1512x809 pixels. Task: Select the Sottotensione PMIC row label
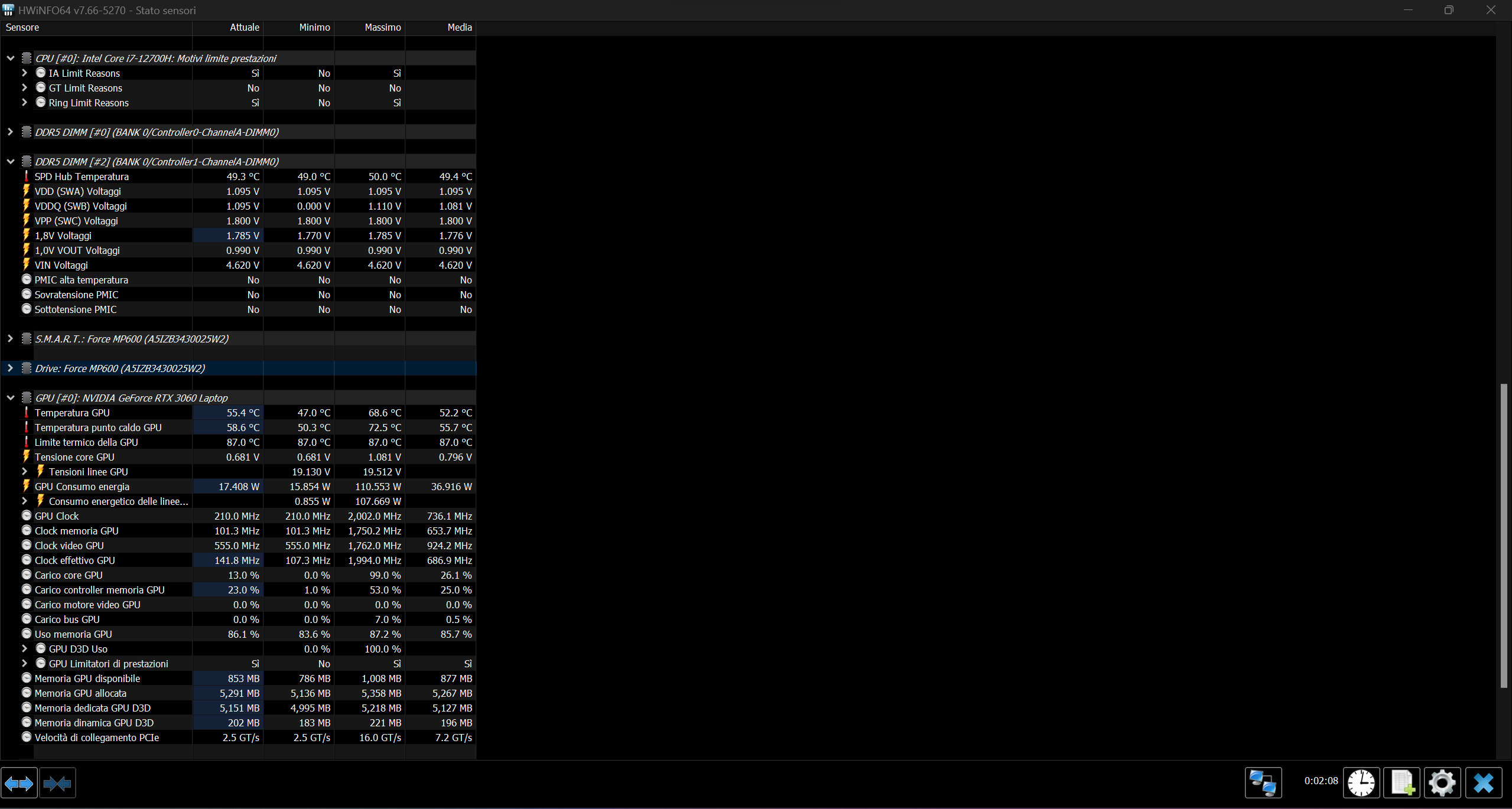click(76, 309)
